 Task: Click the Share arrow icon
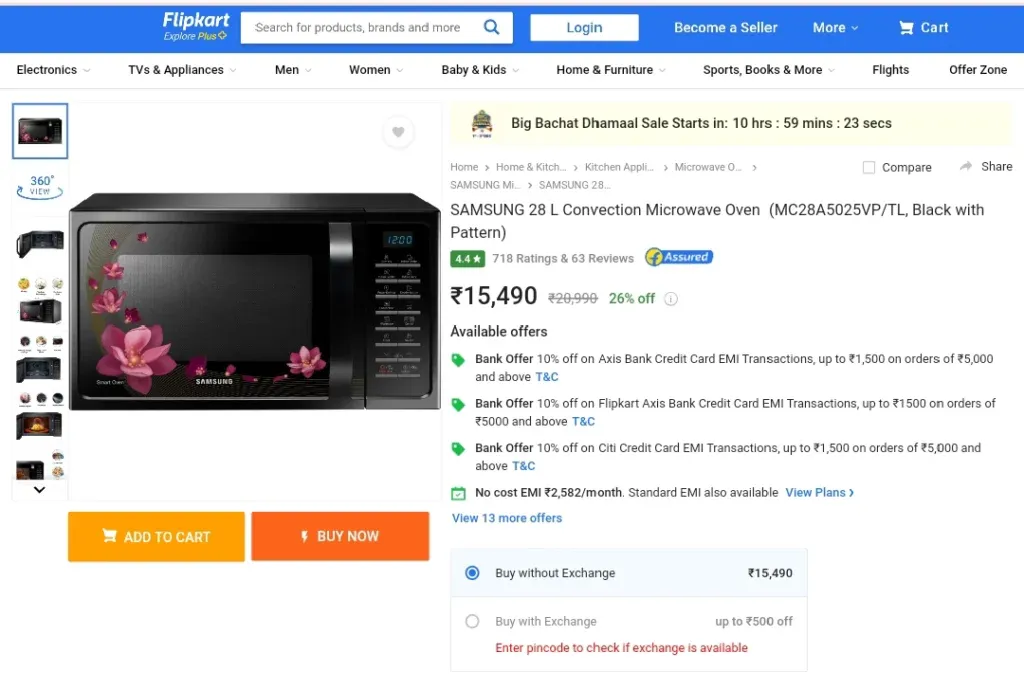(x=966, y=166)
